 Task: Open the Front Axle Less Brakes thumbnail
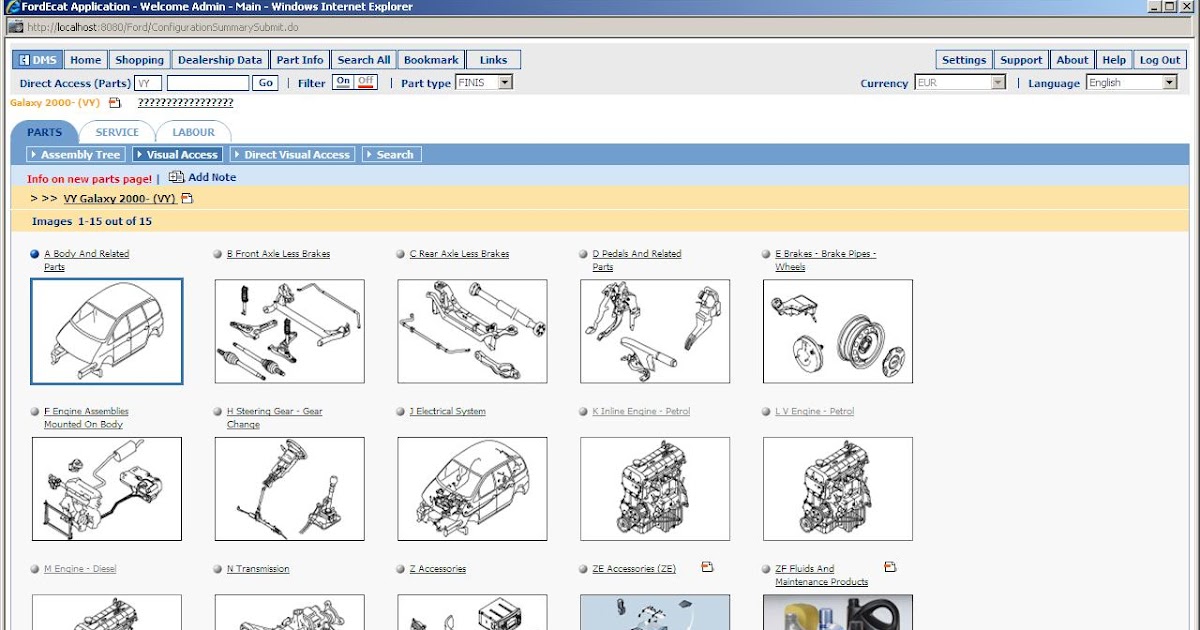point(290,331)
